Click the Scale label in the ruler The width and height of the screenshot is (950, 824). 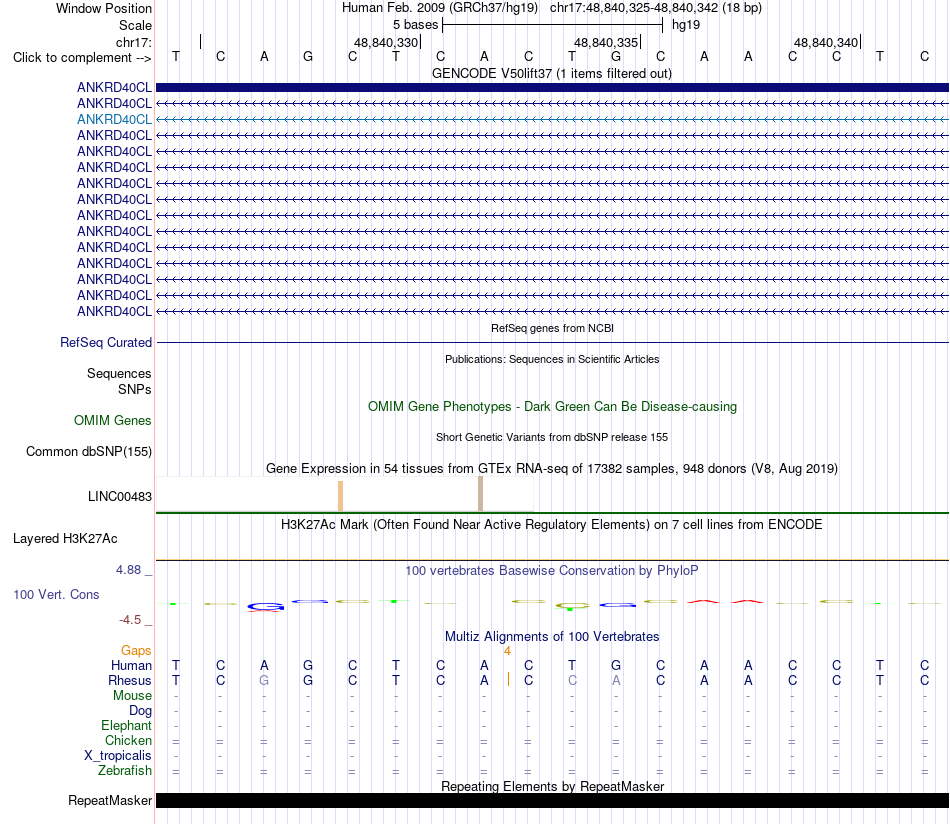click(x=135, y=25)
